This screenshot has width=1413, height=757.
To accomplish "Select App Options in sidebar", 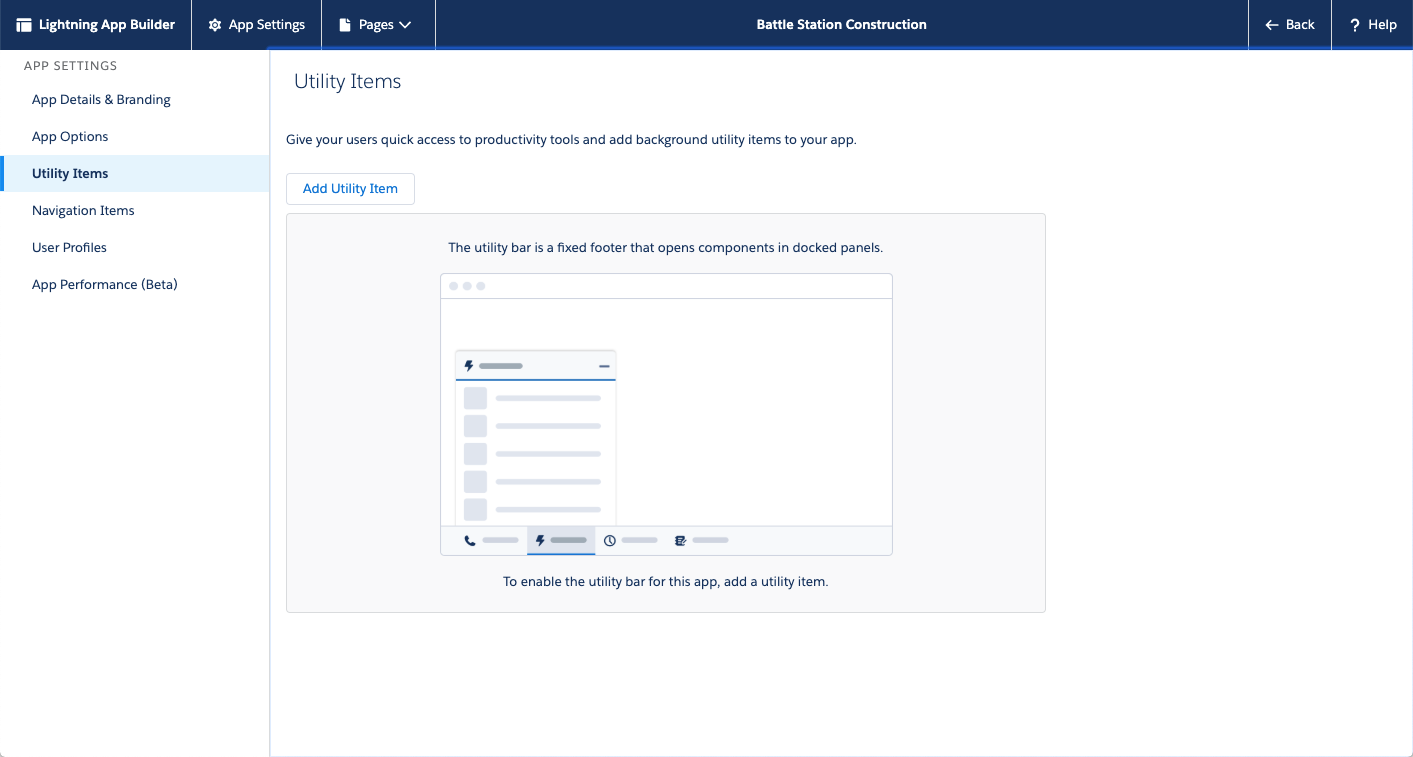I will point(70,137).
